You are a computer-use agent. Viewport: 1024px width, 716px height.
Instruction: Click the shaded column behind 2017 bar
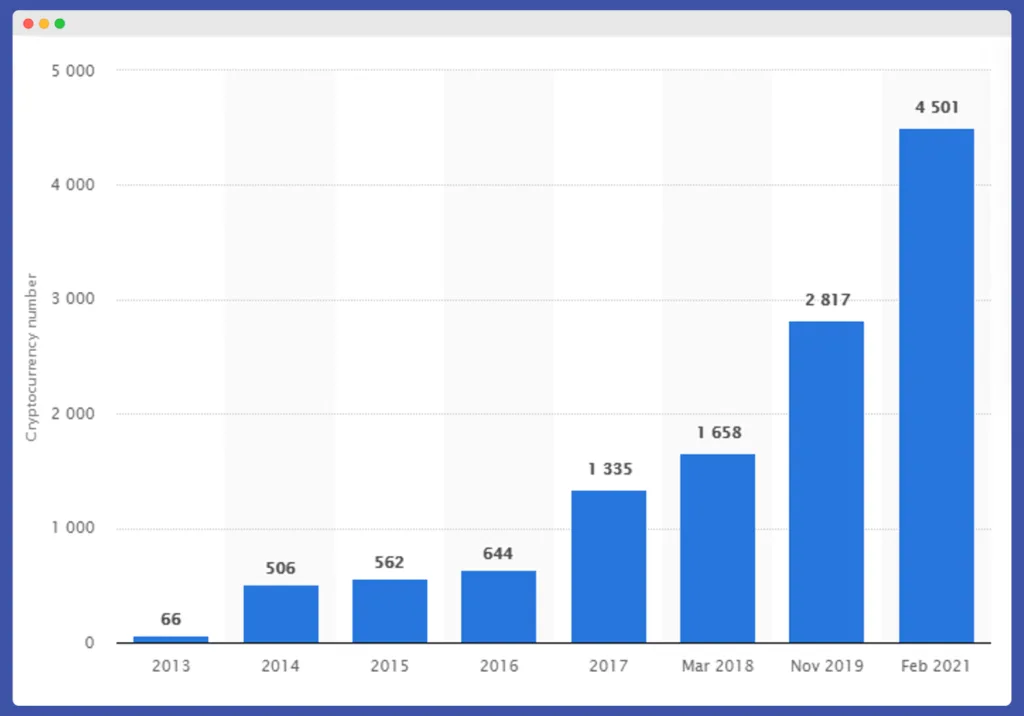pyautogui.click(x=608, y=300)
